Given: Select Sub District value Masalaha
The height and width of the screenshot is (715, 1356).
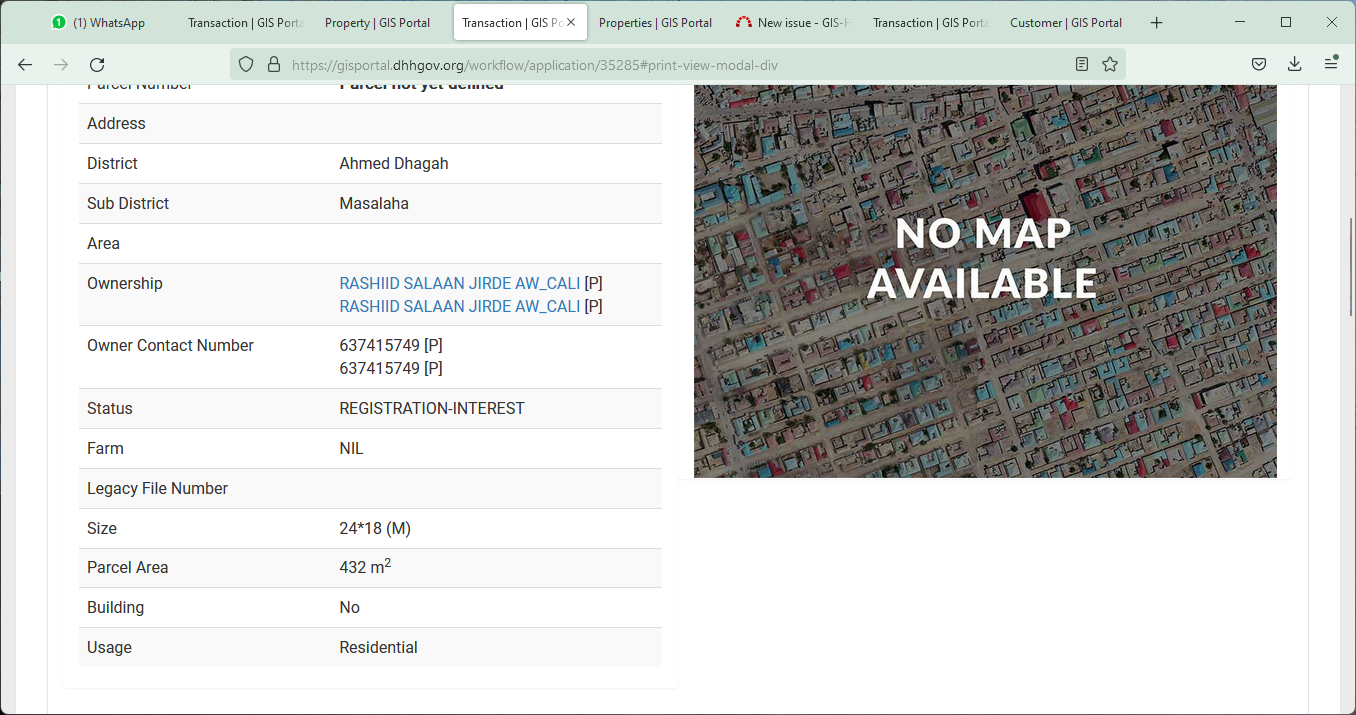Looking at the screenshot, I should [x=374, y=203].
